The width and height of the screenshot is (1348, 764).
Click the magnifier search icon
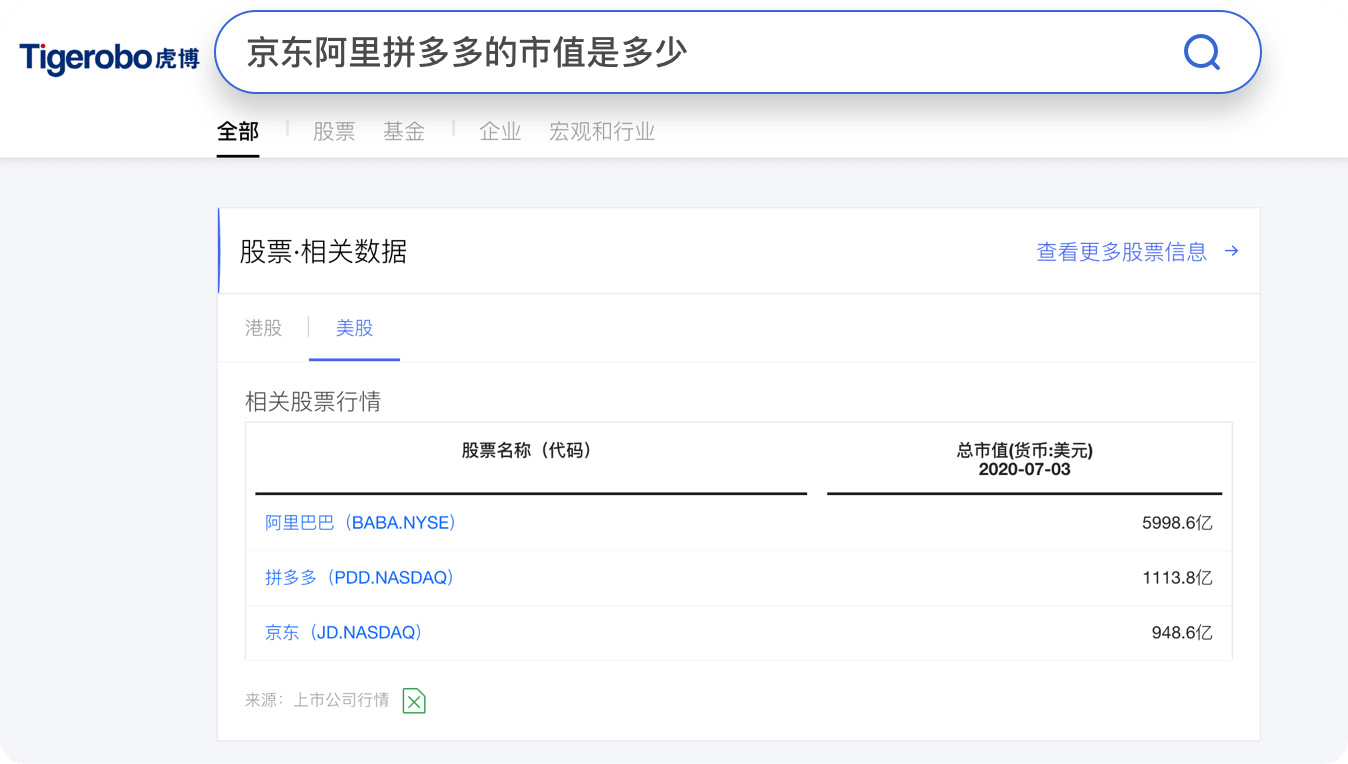pos(1201,52)
